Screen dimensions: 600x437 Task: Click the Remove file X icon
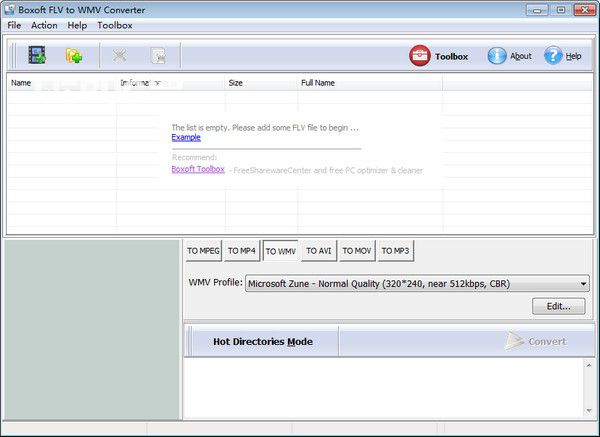pos(119,55)
